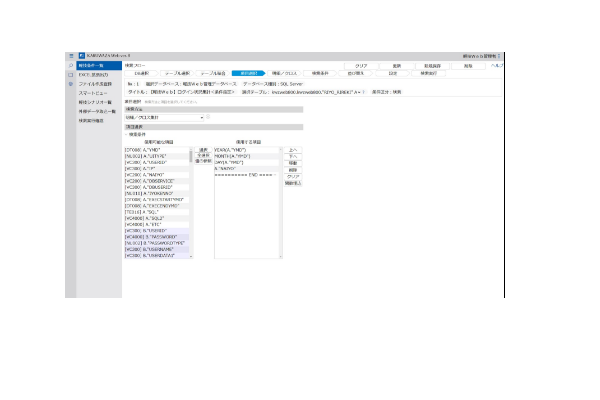The height and width of the screenshot is (400, 600).
Task: Collapse the search condition section expander
Action: pyautogui.click(x=126, y=132)
